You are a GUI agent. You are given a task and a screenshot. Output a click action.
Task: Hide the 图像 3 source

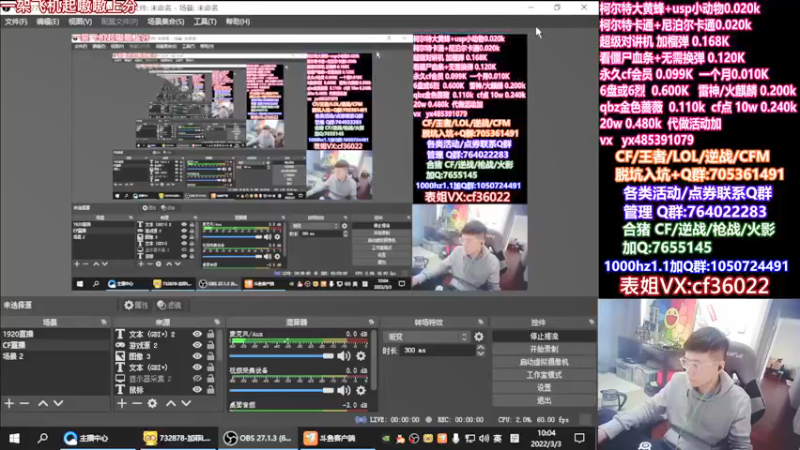[197, 356]
